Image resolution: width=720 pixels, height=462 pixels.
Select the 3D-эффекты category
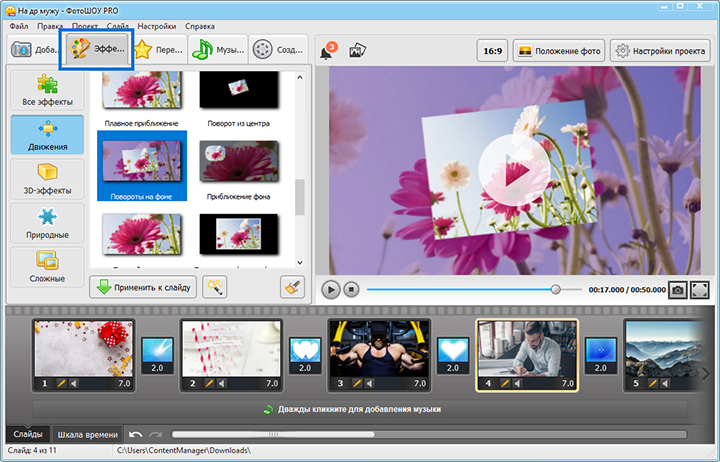click(x=47, y=181)
